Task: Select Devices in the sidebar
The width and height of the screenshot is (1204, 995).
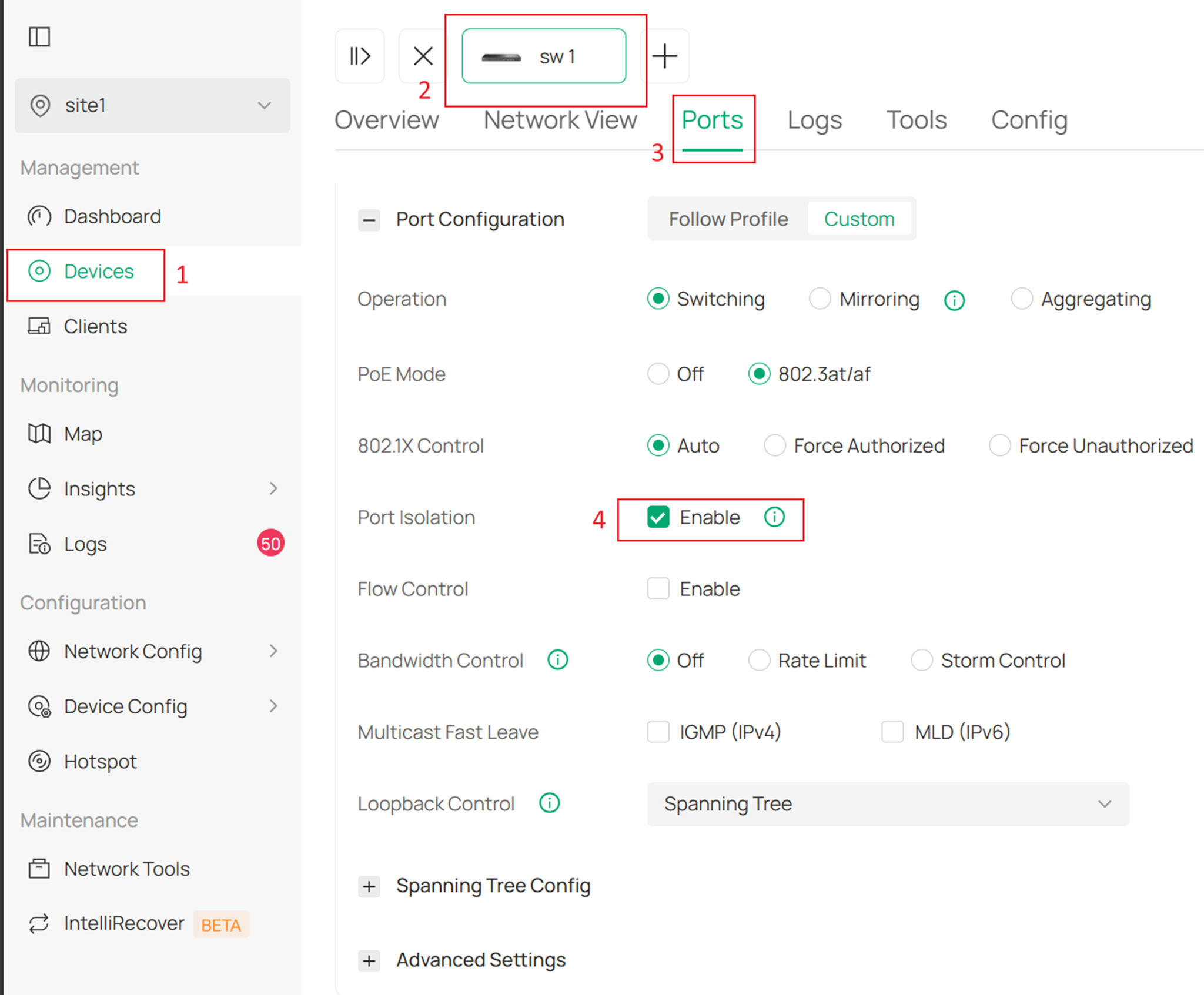Action: pos(98,272)
